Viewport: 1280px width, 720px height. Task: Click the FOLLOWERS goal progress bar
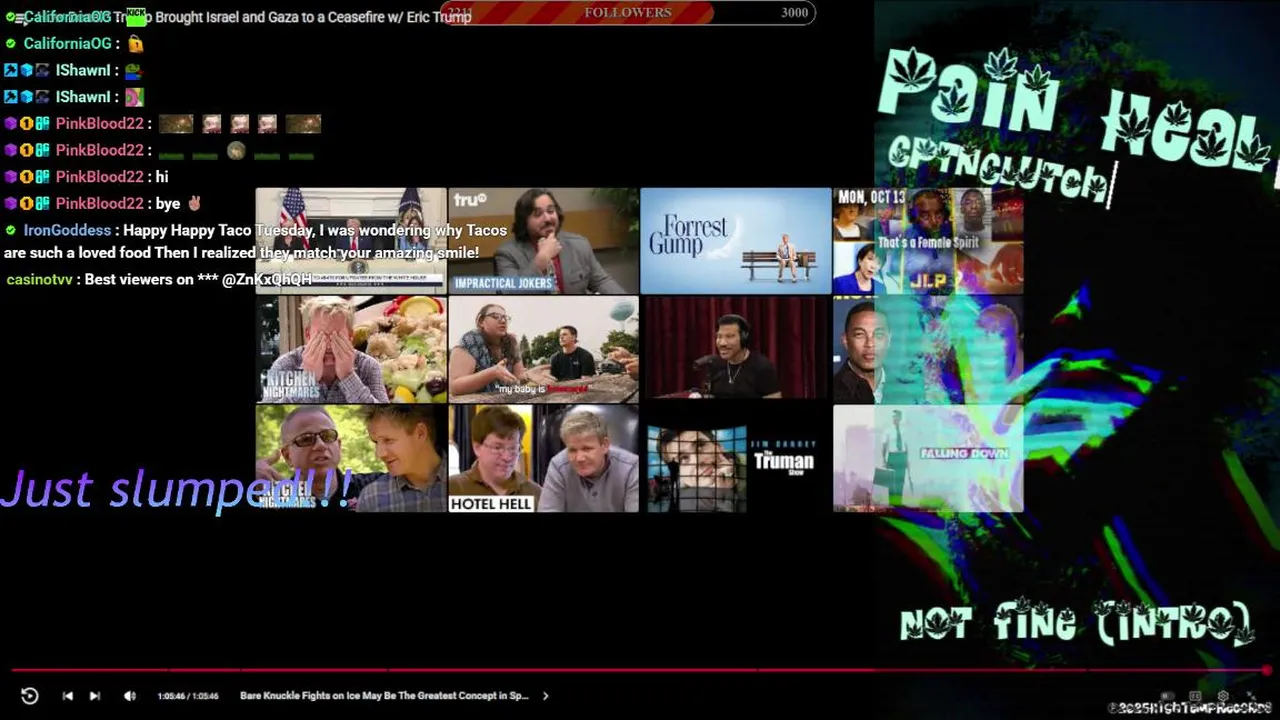coord(627,13)
